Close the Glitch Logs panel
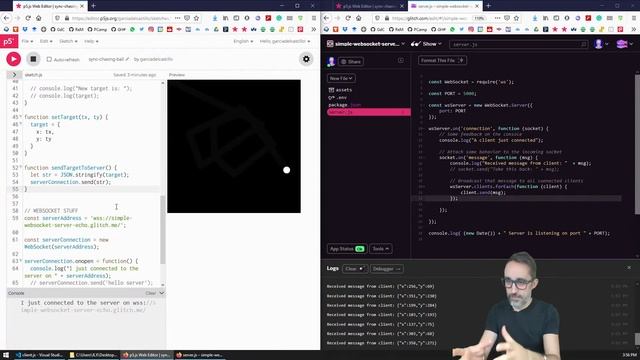640x360 pixels. 629,267
